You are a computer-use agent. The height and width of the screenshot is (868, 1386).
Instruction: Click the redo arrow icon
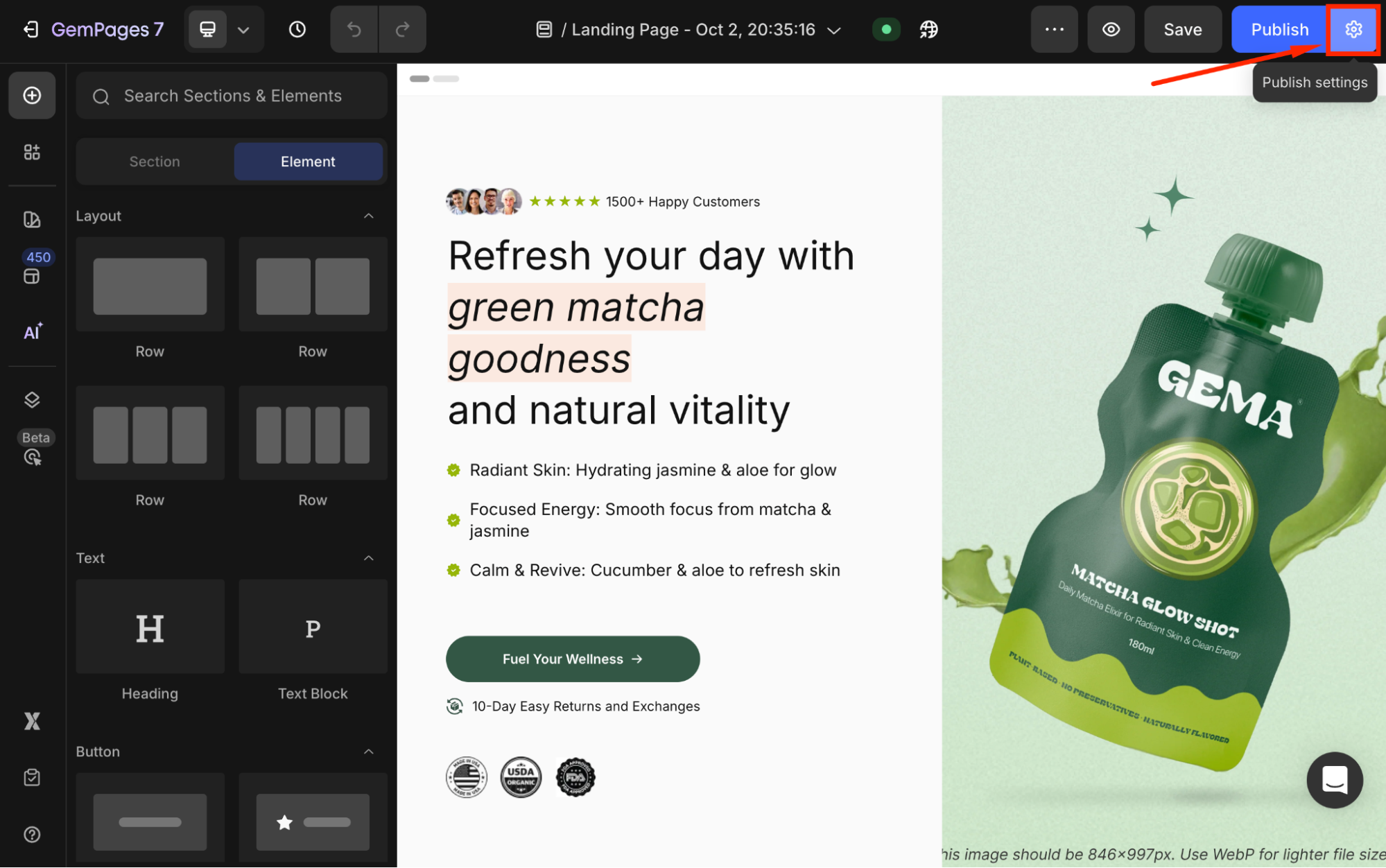[402, 29]
